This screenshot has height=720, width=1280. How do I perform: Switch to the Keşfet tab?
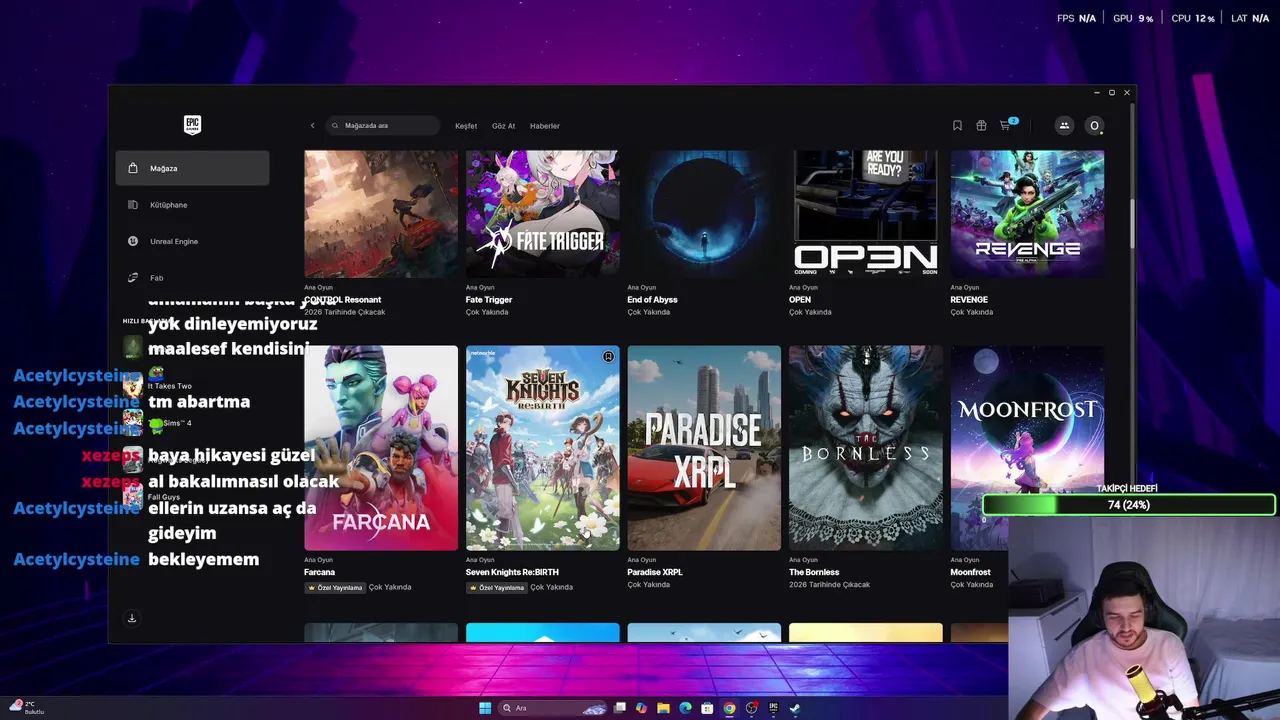coord(466,126)
